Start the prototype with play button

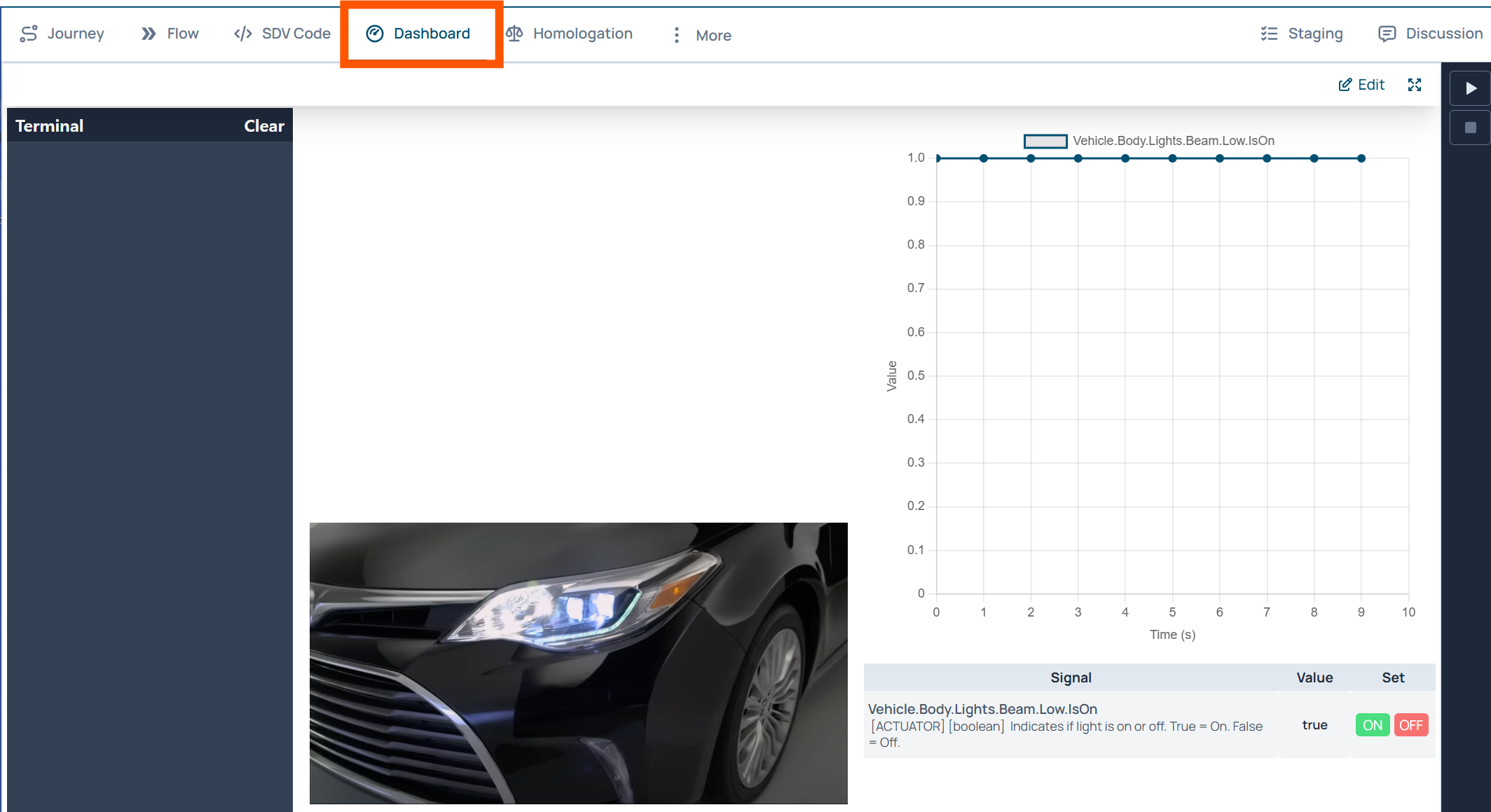(x=1471, y=88)
